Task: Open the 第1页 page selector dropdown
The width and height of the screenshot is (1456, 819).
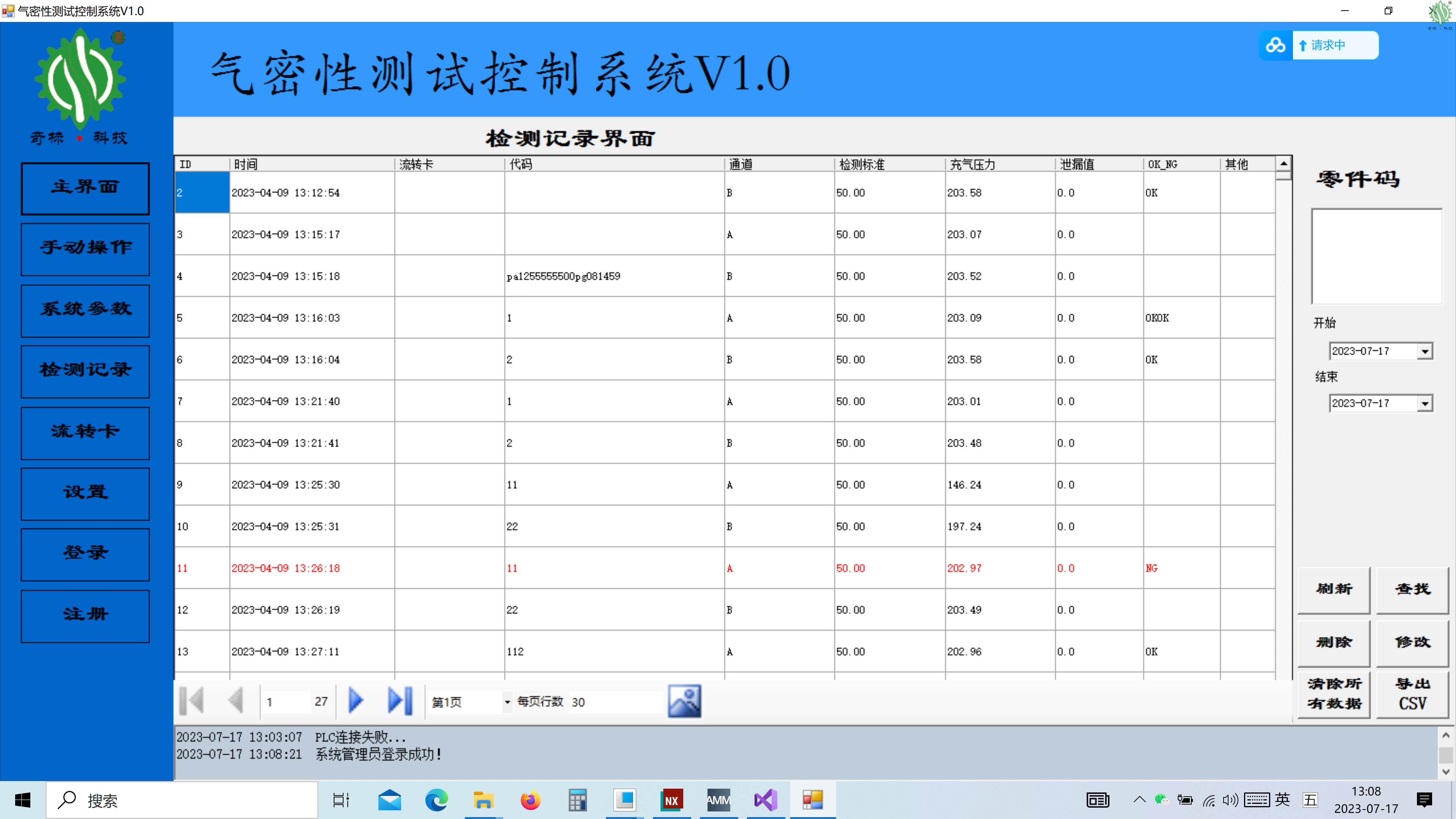Action: [507, 702]
